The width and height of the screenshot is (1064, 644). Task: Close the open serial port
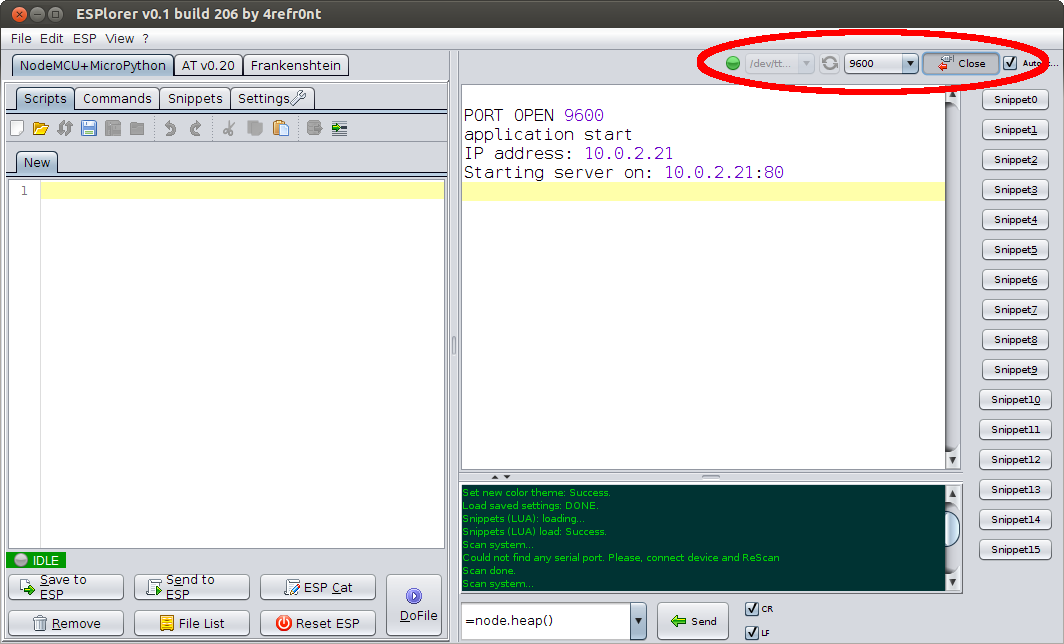pyautogui.click(x=961, y=63)
